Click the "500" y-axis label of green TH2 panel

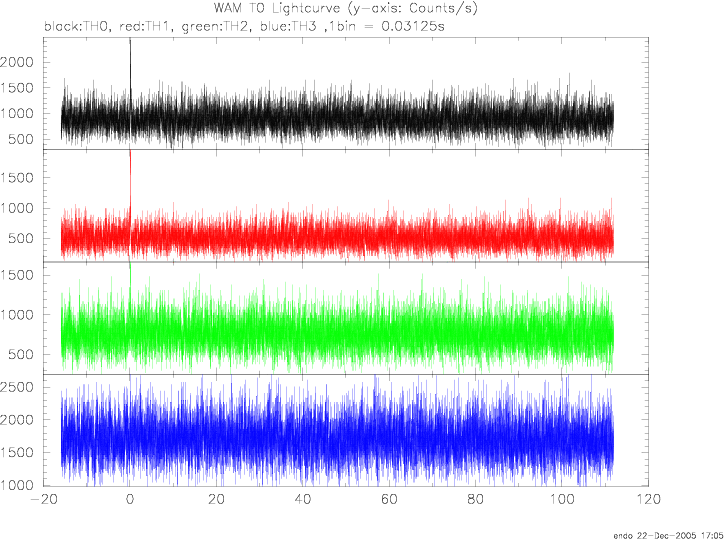tap(21, 355)
